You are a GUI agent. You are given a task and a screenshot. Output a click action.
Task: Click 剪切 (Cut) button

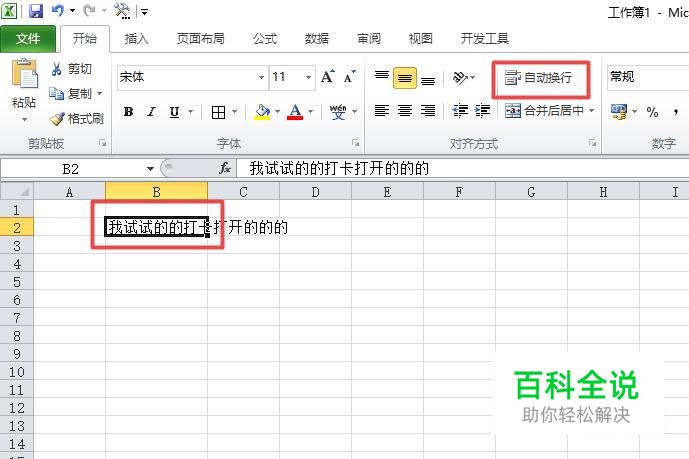pos(71,69)
